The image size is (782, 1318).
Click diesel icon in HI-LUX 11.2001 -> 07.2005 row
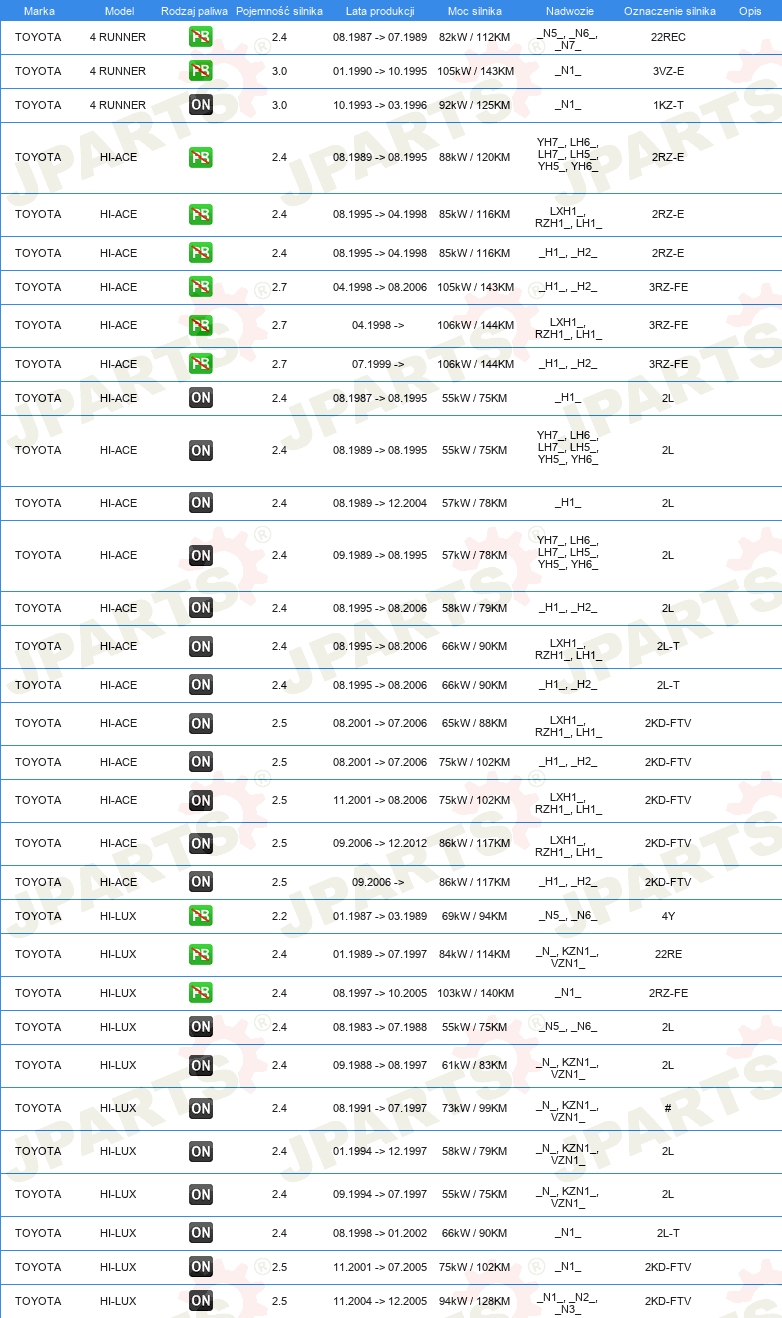201,1267
